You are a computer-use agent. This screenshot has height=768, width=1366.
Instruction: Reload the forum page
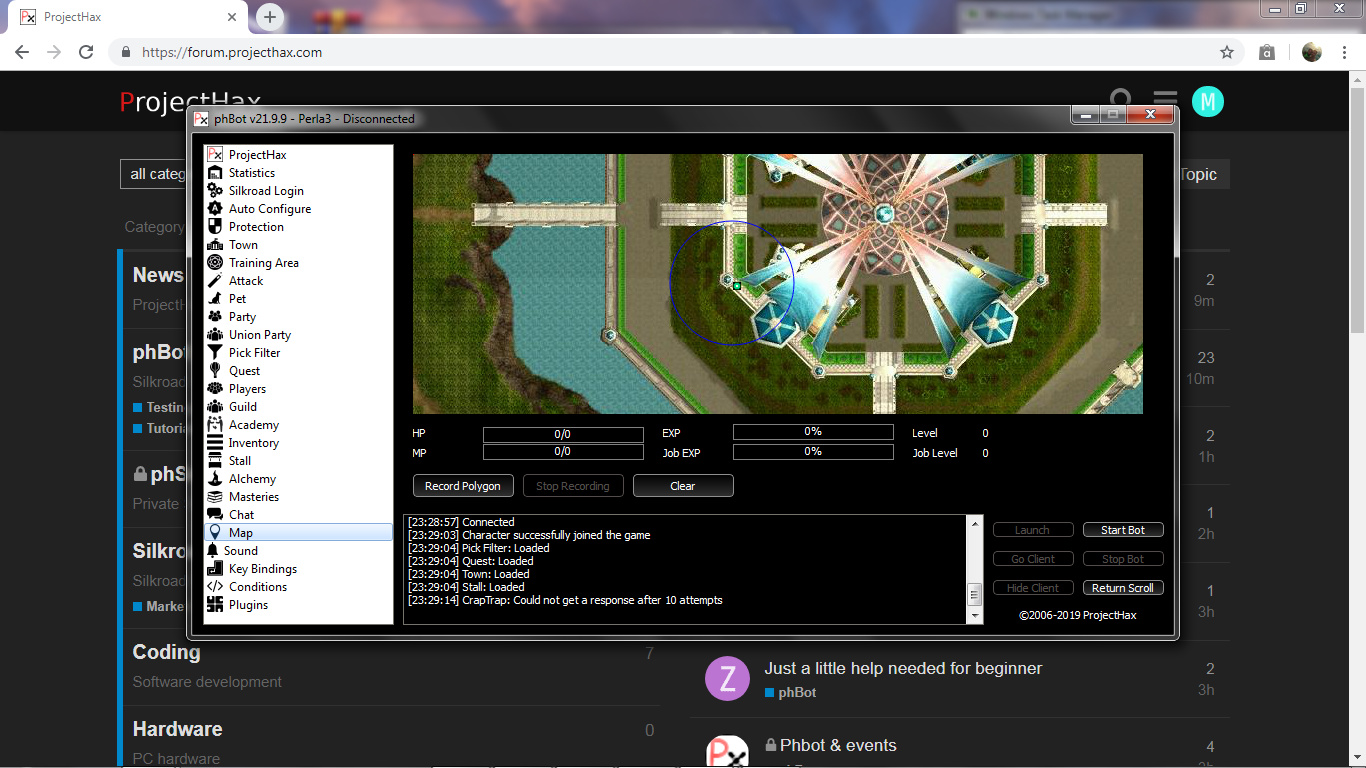coord(86,52)
